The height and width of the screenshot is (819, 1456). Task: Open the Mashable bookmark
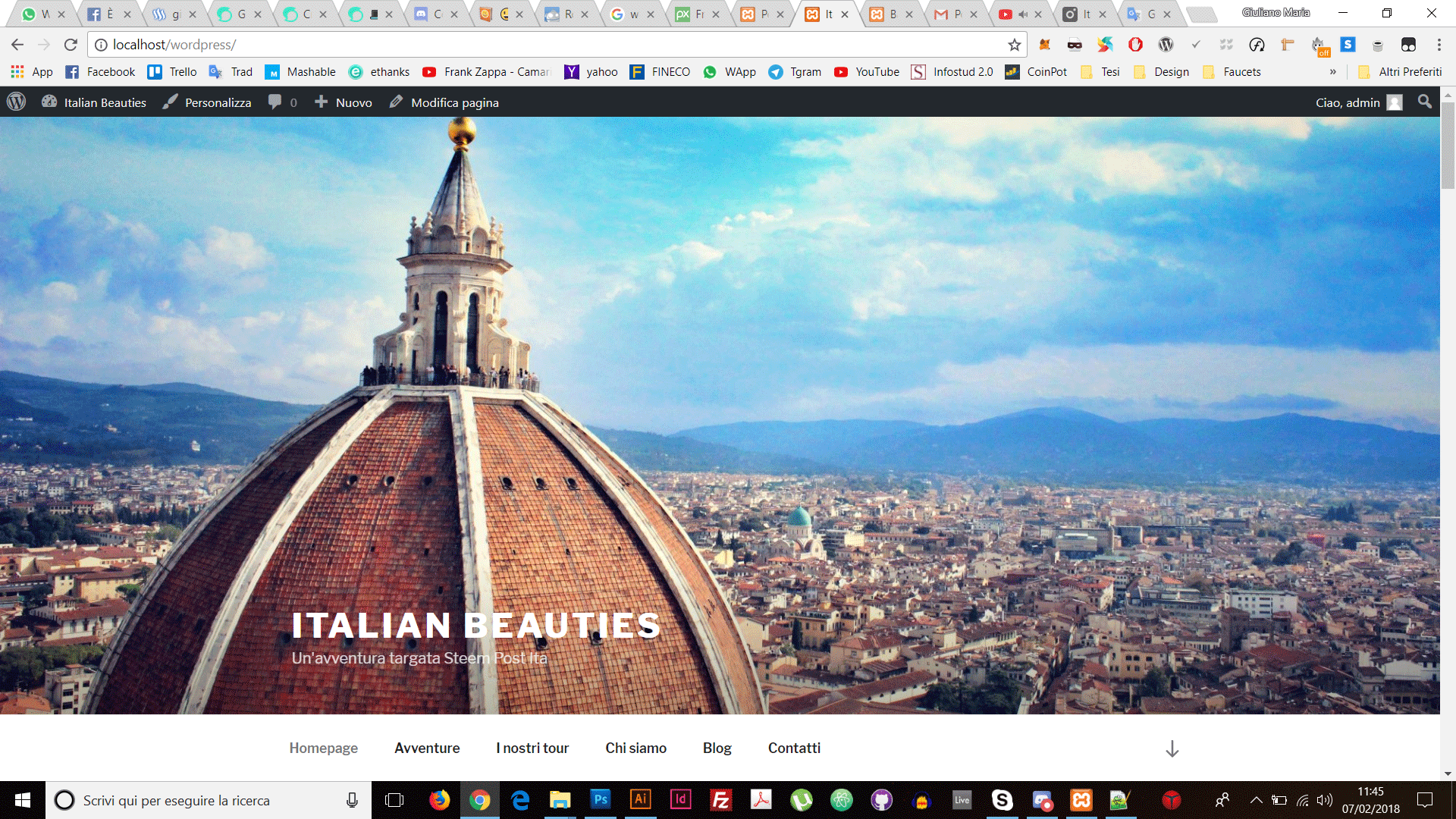[x=300, y=71]
